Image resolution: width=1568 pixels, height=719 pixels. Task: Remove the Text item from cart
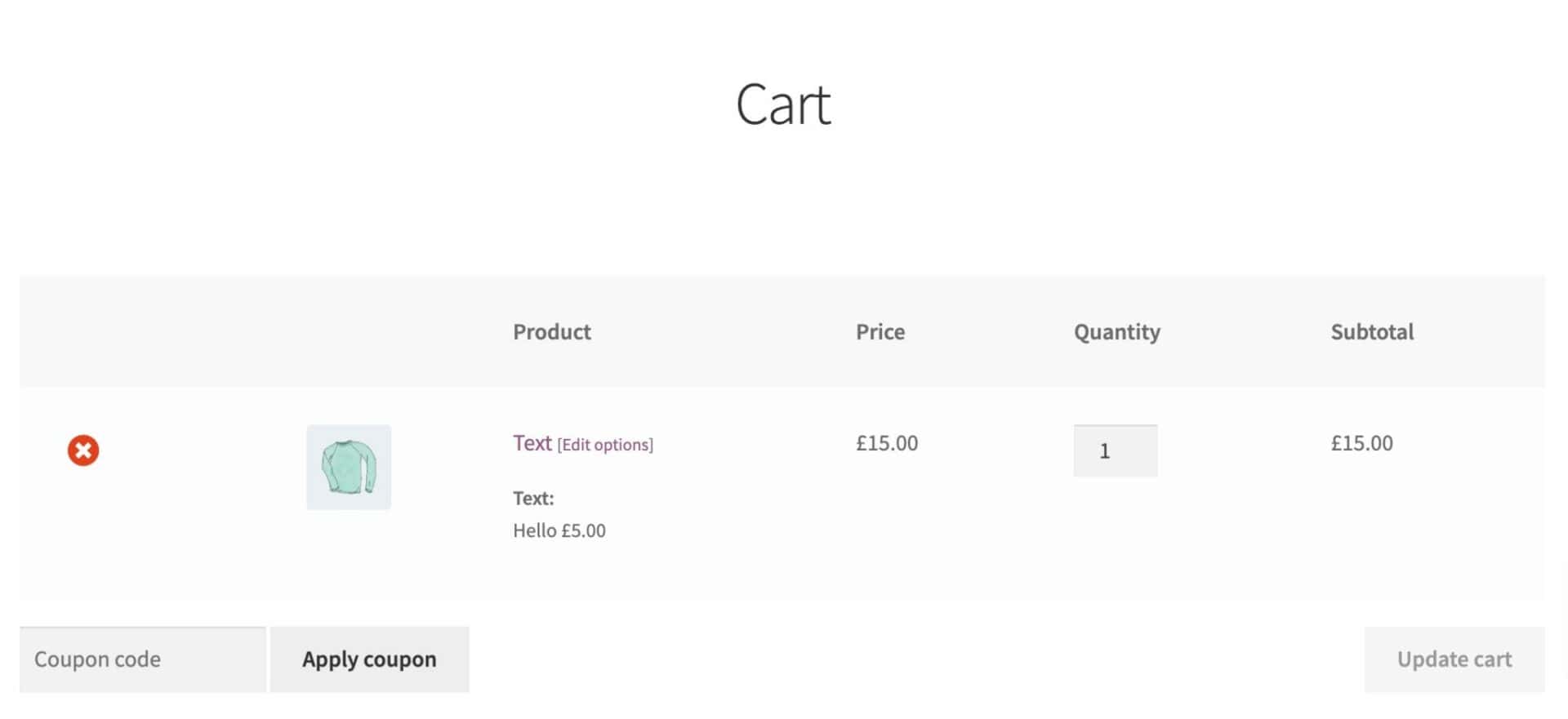(83, 450)
